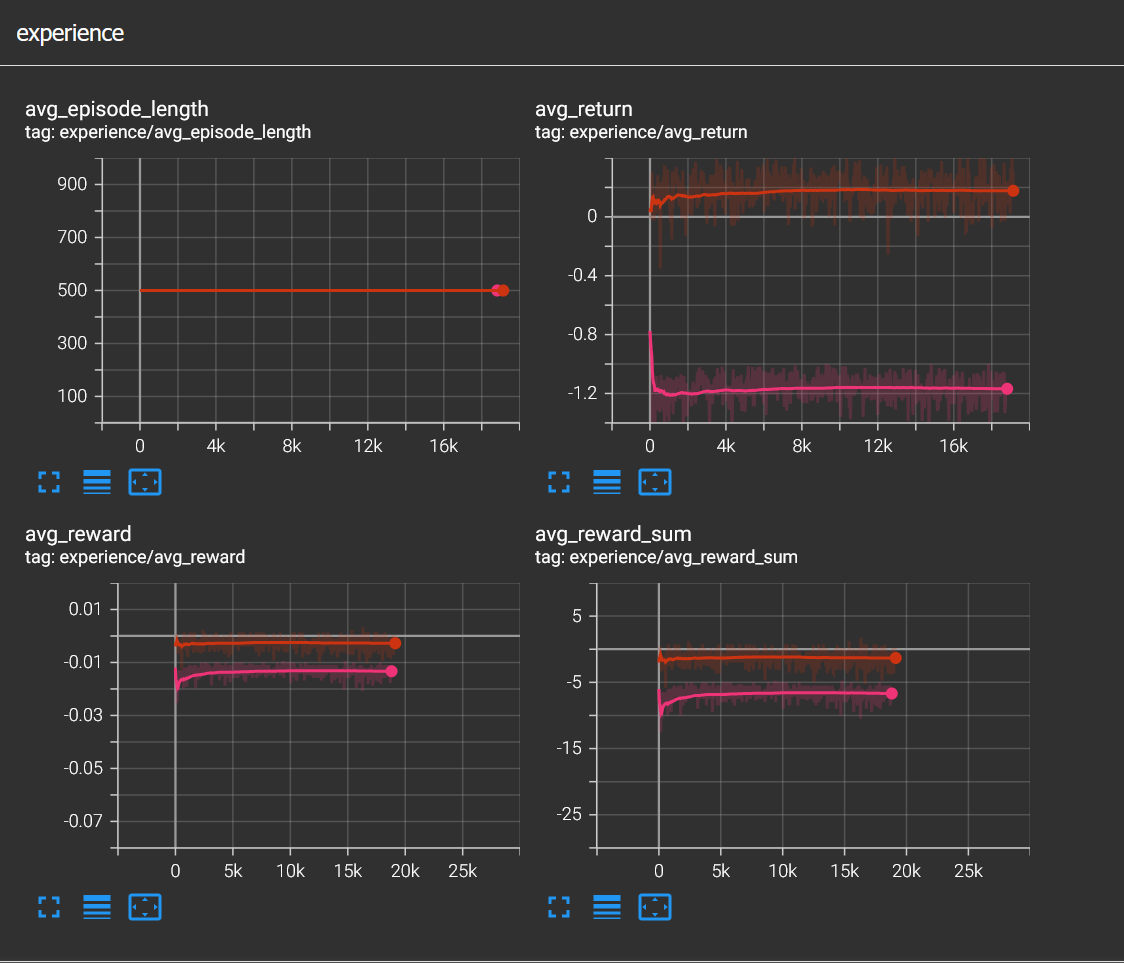Select the pink end point in avg_reward chart
The width and height of the screenshot is (1124, 963).
(391, 671)
